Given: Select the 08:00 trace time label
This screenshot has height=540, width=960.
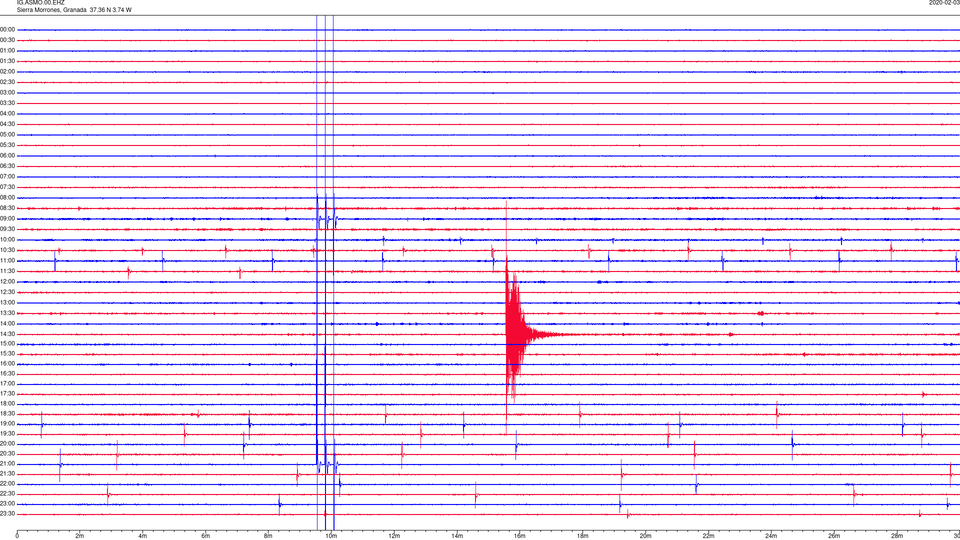Looking at the screenshot, I should [x=7, y=198].
